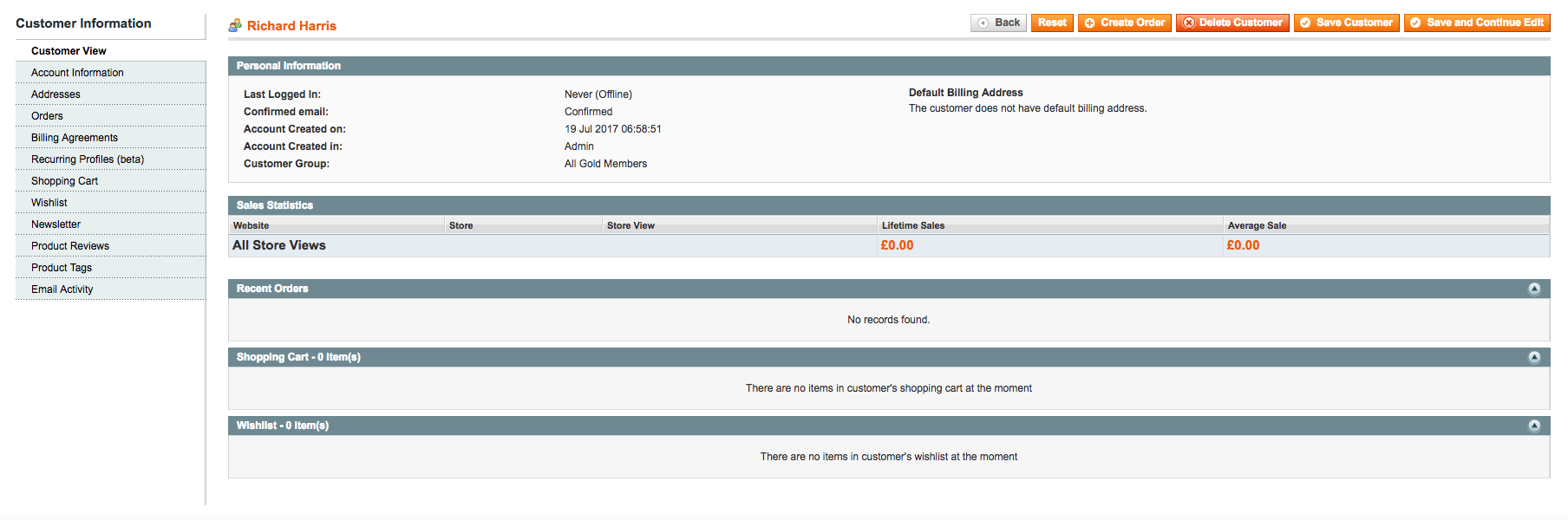The height and width of the screenshot is (520, 1568).
Task: Collapse the Recent Orders section
Action: [x=1534, y=289]
